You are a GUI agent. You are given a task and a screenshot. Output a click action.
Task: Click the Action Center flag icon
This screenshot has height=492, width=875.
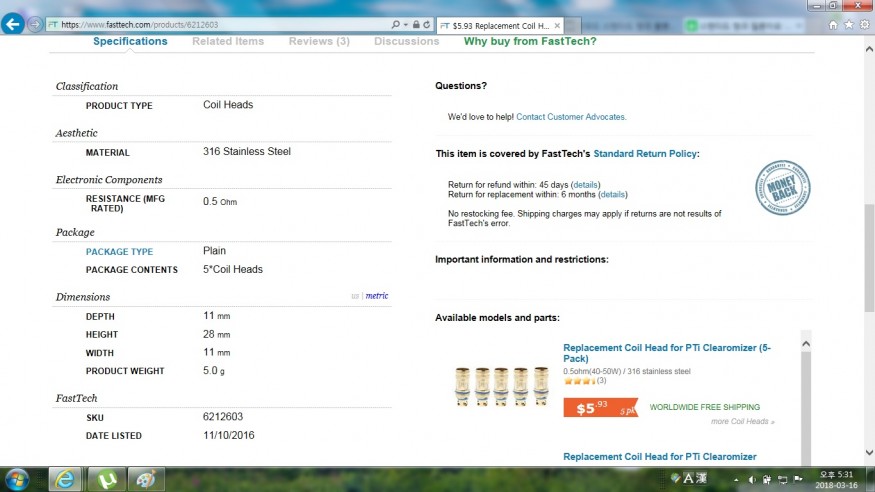(x=799, y=479)
